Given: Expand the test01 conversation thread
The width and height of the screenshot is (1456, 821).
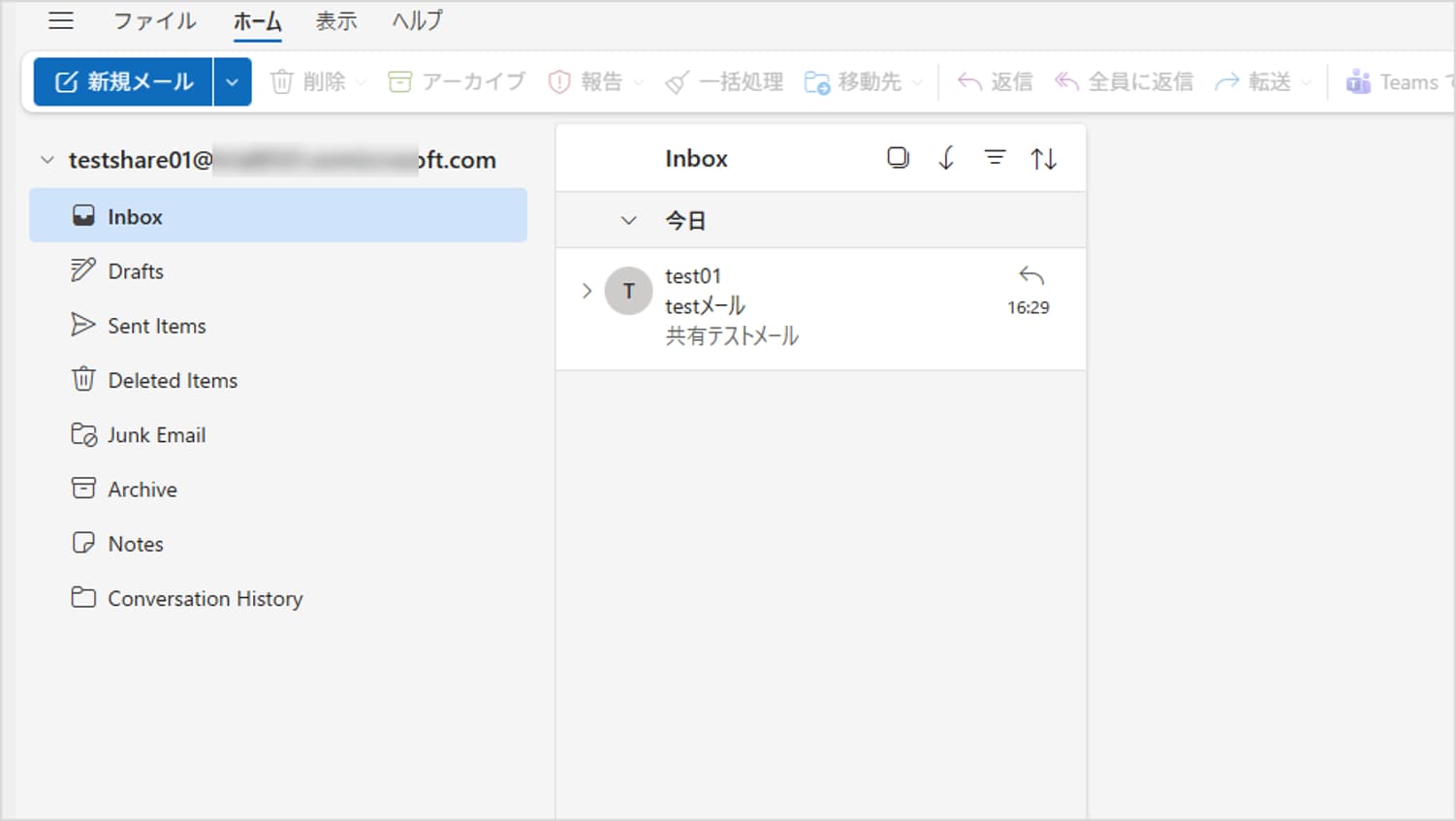Looking at the screenshot, I should click(586, 291).
